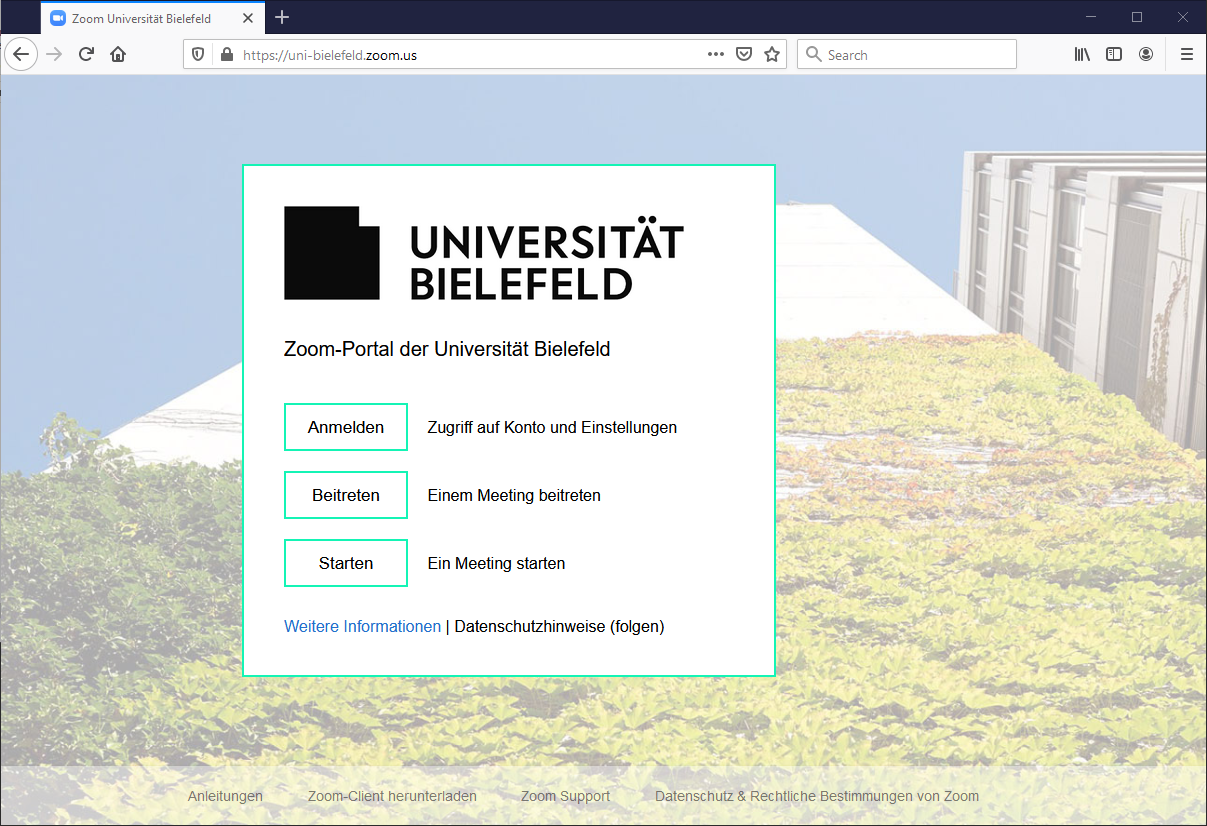Click heading 'Zoom-Portal der Universität Bielefeld'
The image size is (1207, 826).
click(x=447, y=349)
